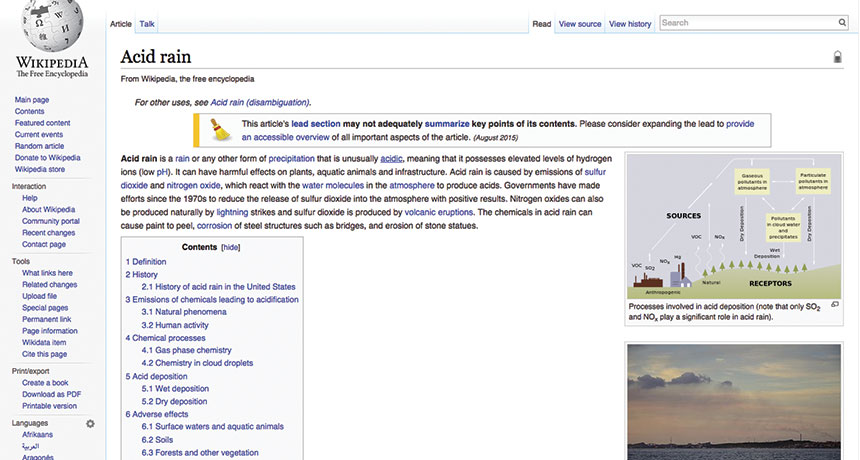Screen dimensions: 860x460
Task: Open the Printable version
Action: (x=49, y=406)
